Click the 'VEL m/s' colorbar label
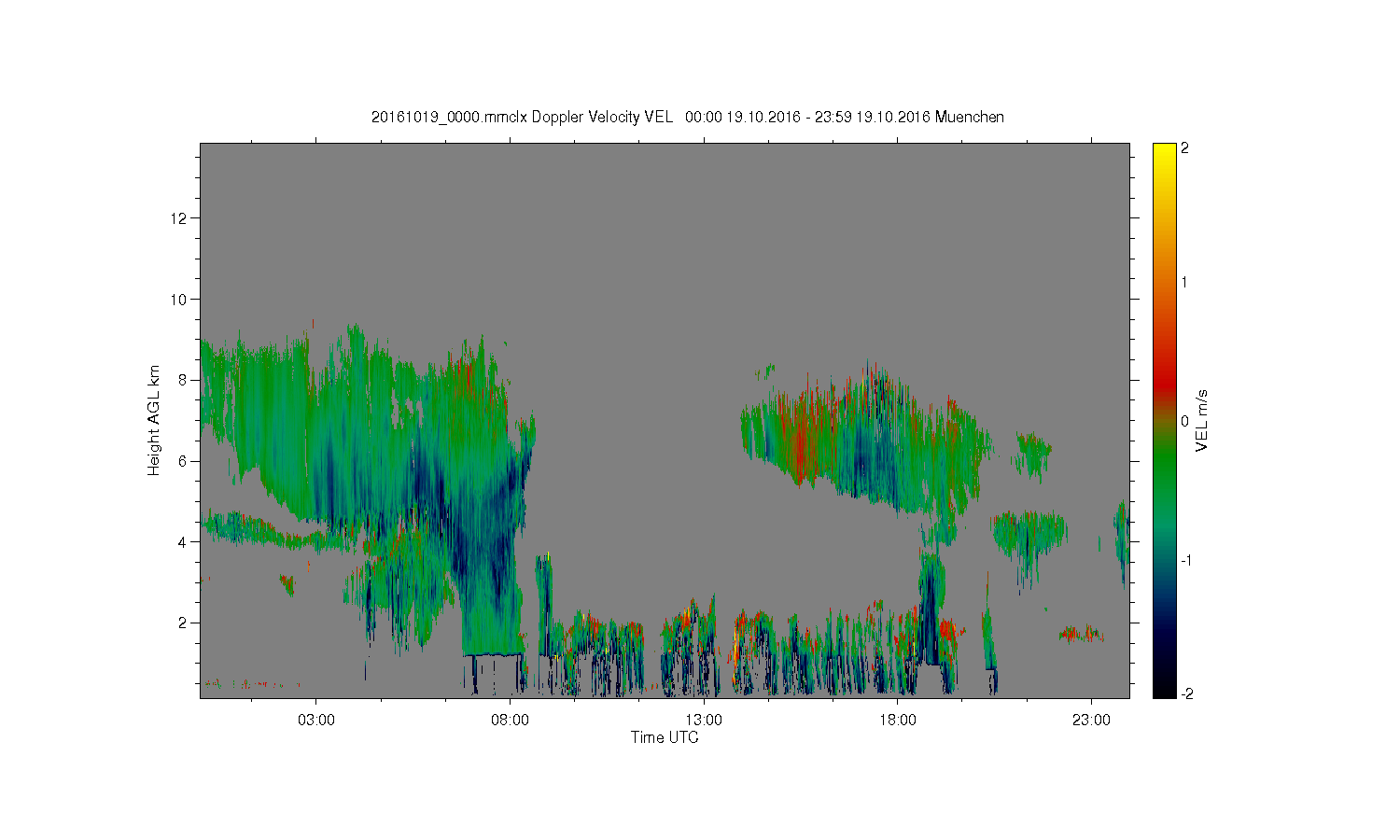The width and height of the screenshot is (1400, 840). coord(1202,420)
